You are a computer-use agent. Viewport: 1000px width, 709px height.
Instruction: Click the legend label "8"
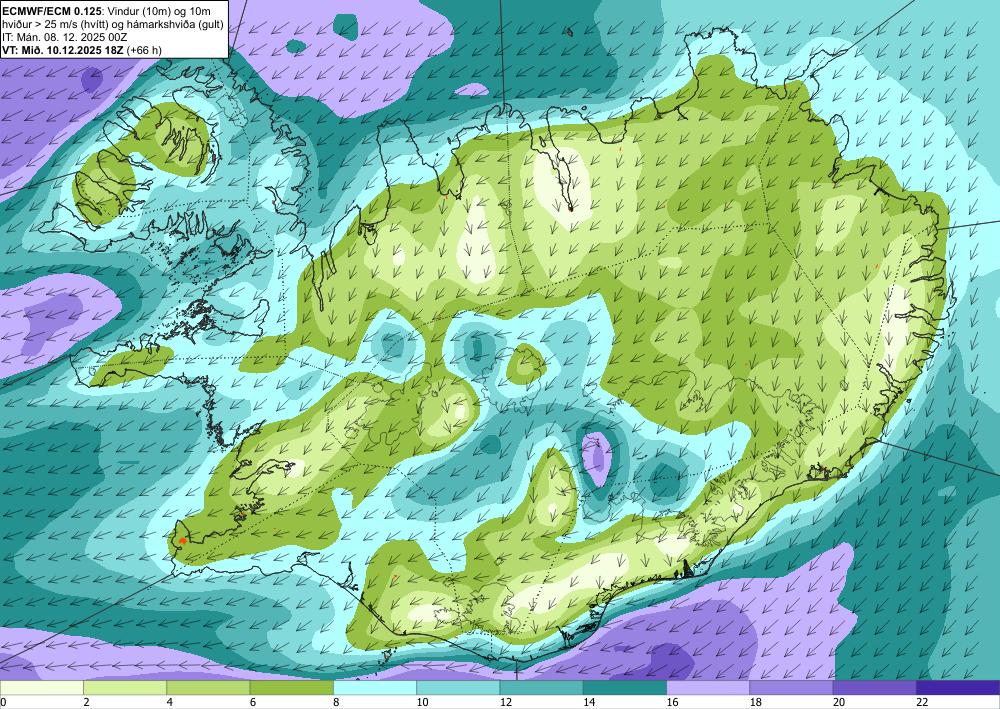336,702
